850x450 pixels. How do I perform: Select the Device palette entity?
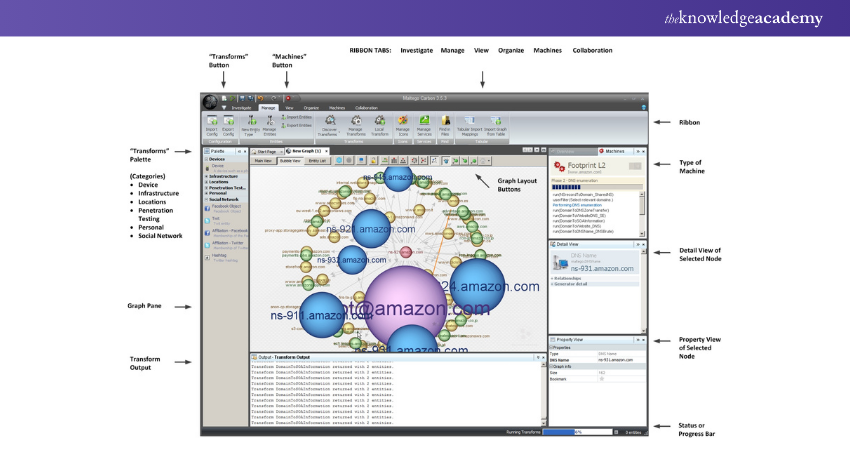click(x=226, y=168)
